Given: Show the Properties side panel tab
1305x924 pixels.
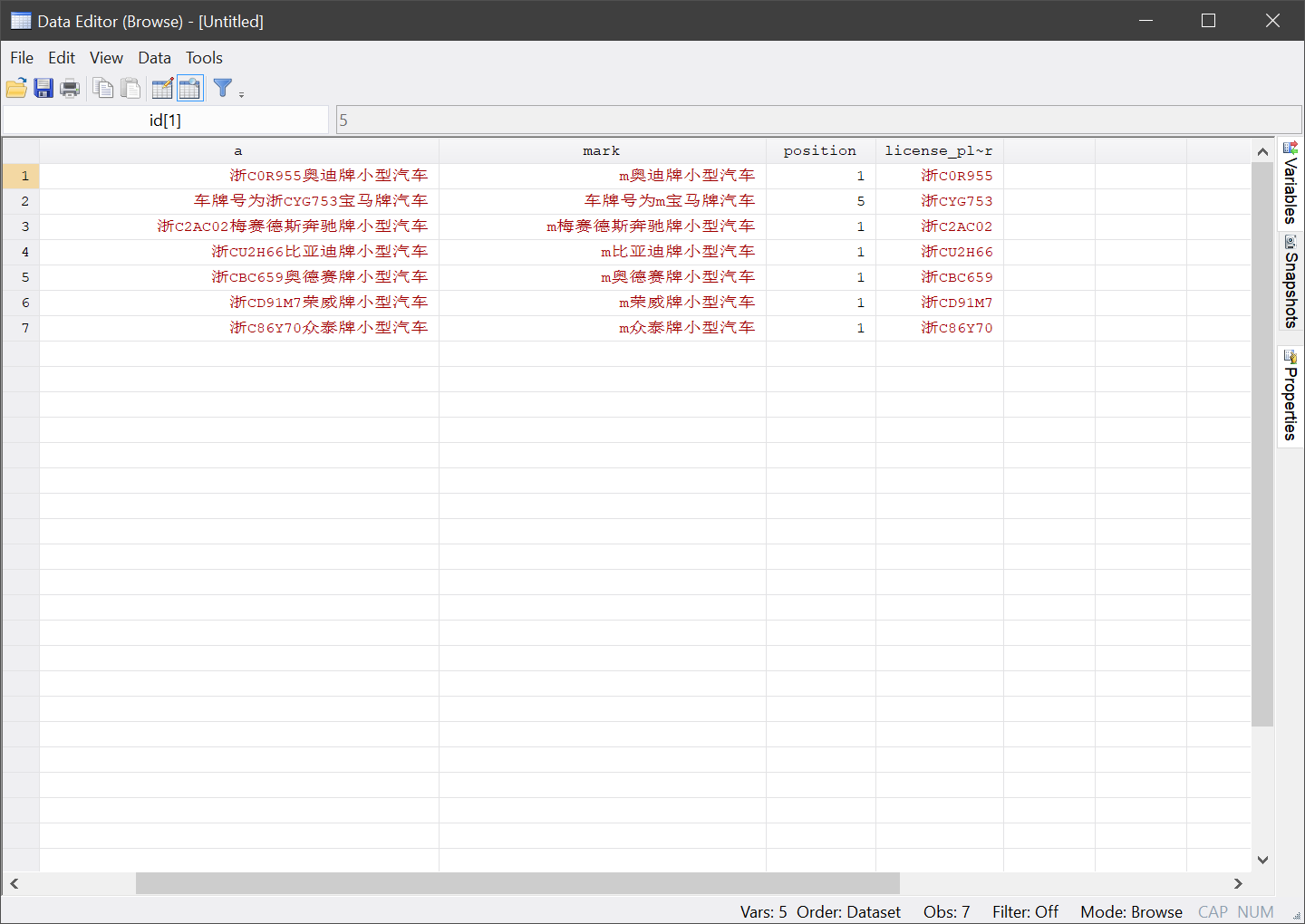Looking at the screenshot, I should pyautogui.click(x=1290, y=396).
